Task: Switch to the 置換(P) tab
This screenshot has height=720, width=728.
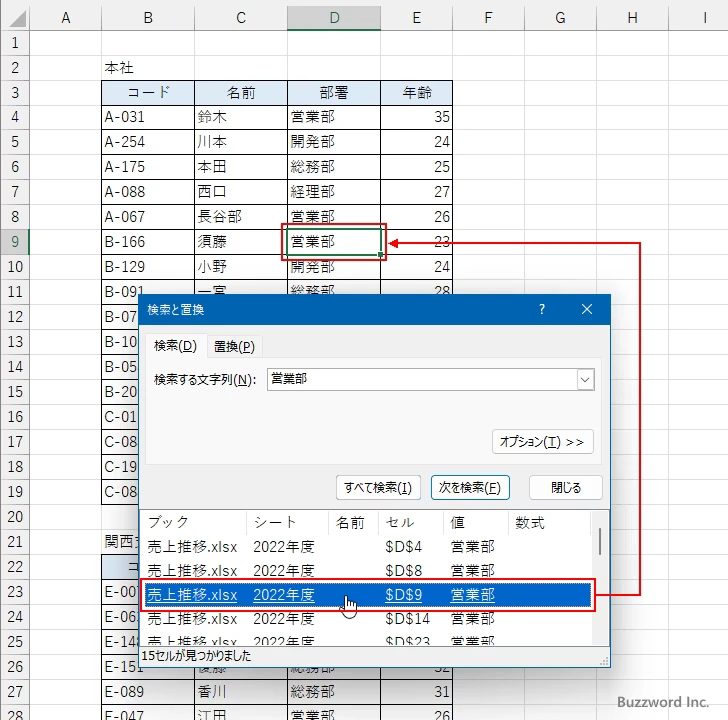Action: click(234, 346)
